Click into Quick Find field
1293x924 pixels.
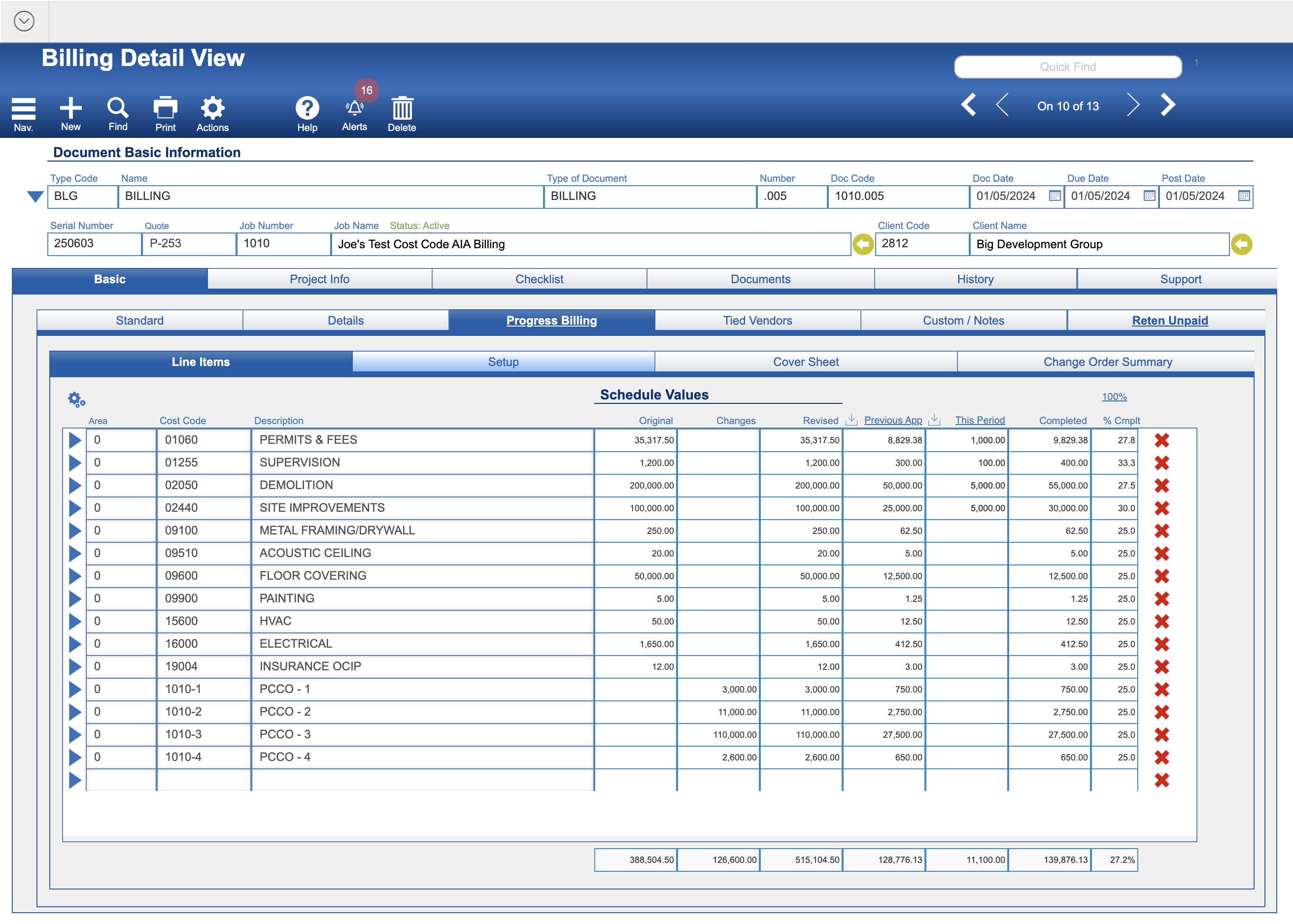click(x=1068, y=66)
